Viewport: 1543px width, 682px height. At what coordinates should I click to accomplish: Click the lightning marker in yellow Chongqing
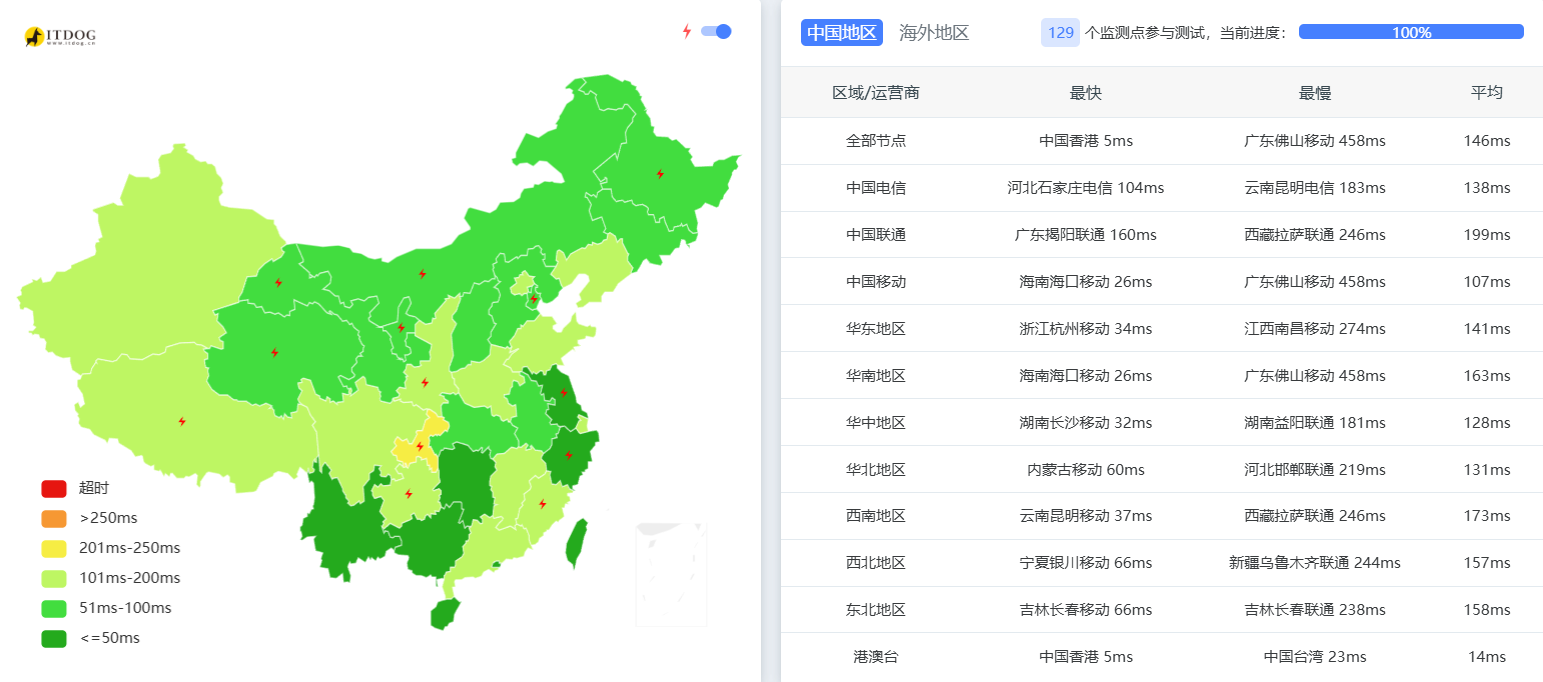[419, 447]
